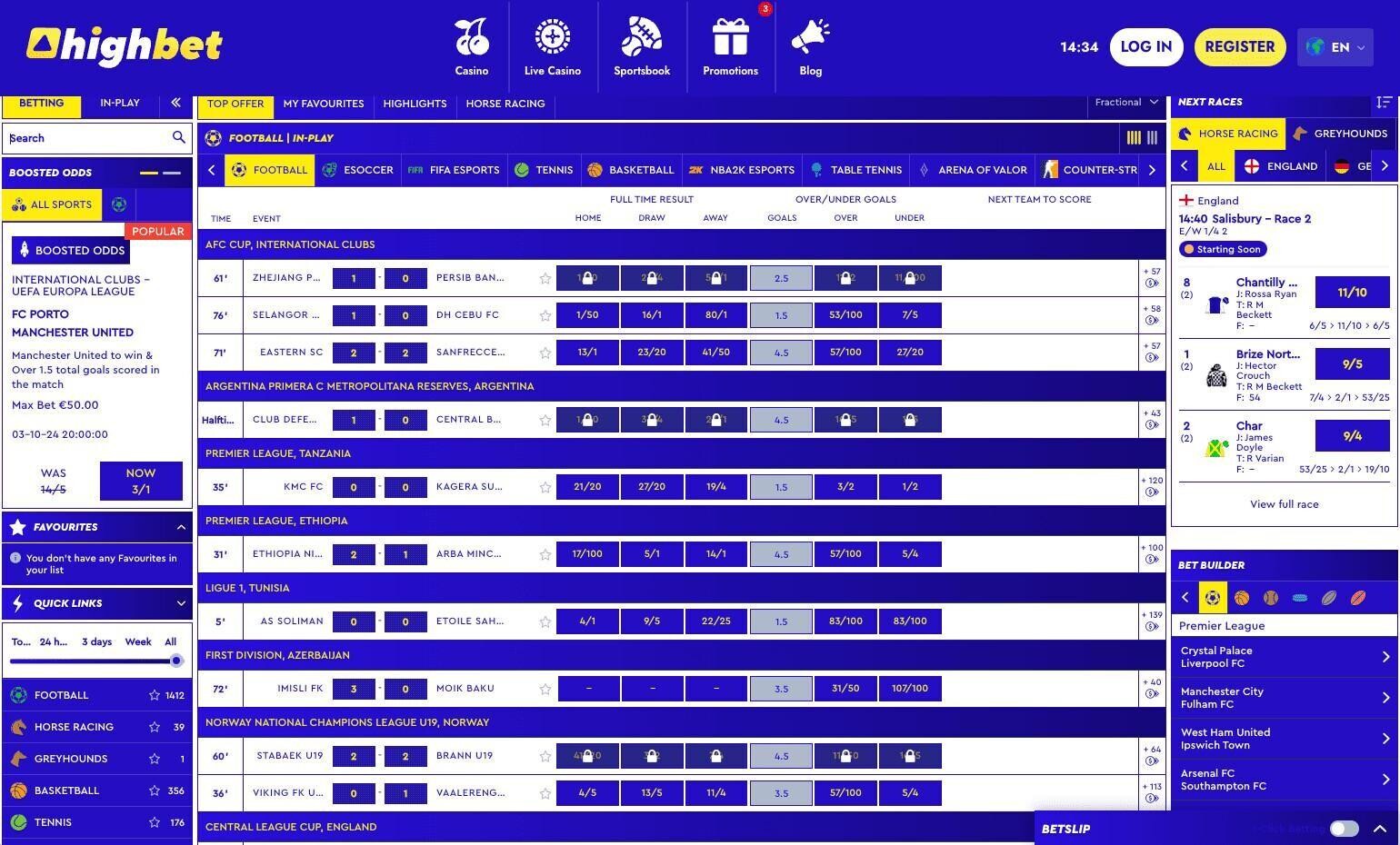Show next in-play sports in carousel
Viewport: 1400px width, 845px height.
(x=1152, y=170)
